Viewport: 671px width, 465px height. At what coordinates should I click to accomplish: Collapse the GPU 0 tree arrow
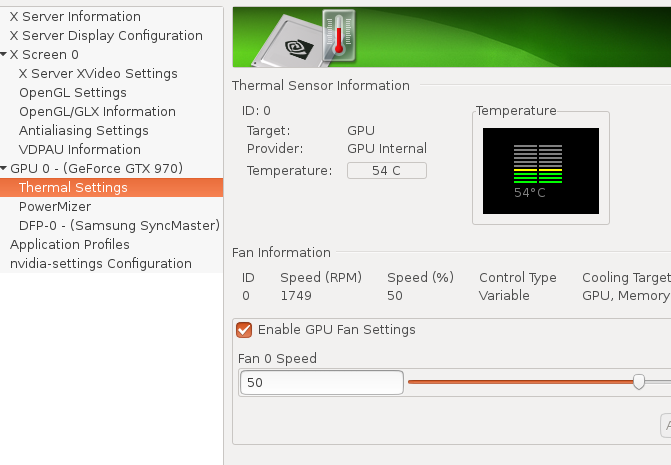[x=4, y=168]
